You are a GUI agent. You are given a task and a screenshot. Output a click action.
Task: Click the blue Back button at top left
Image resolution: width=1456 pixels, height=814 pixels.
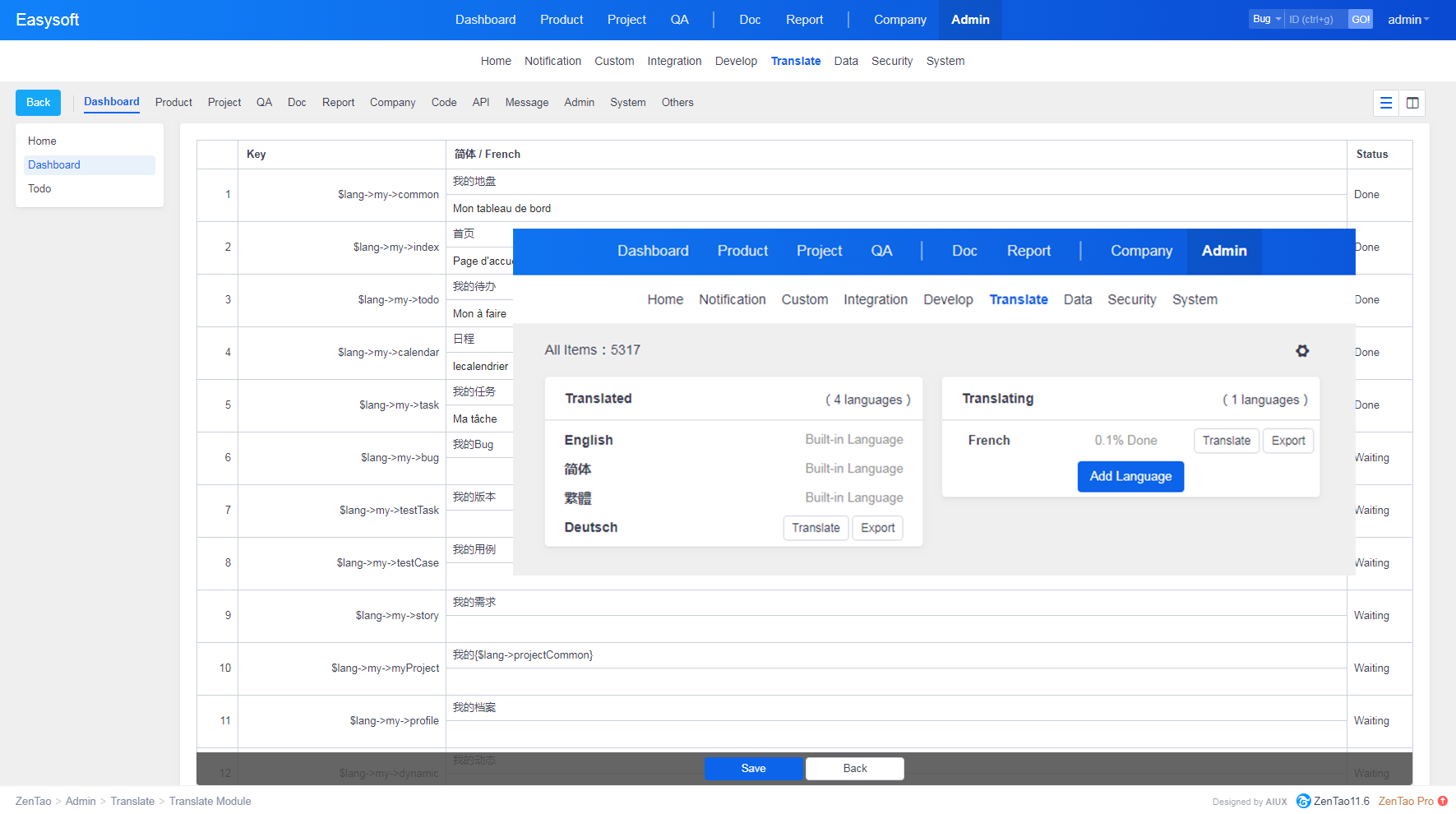(x=38, y=103)
